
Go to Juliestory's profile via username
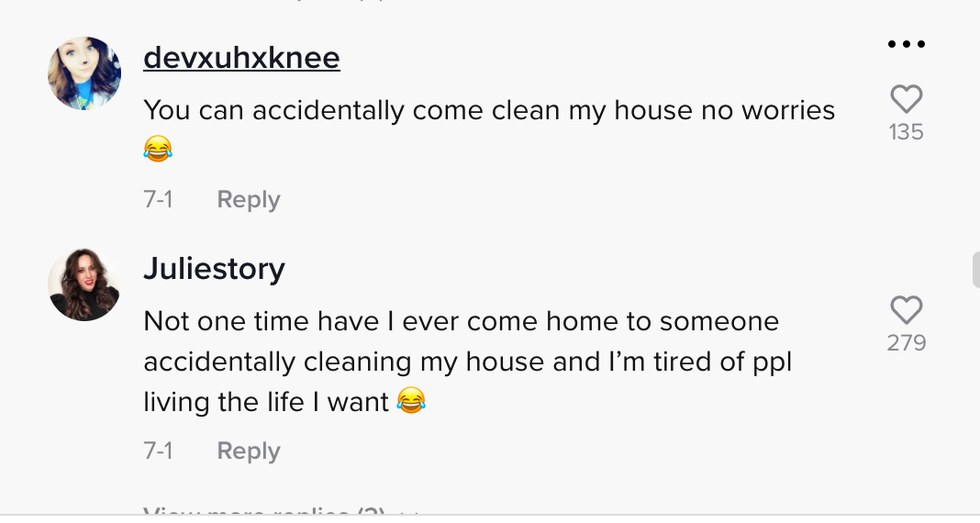[214, 268]
